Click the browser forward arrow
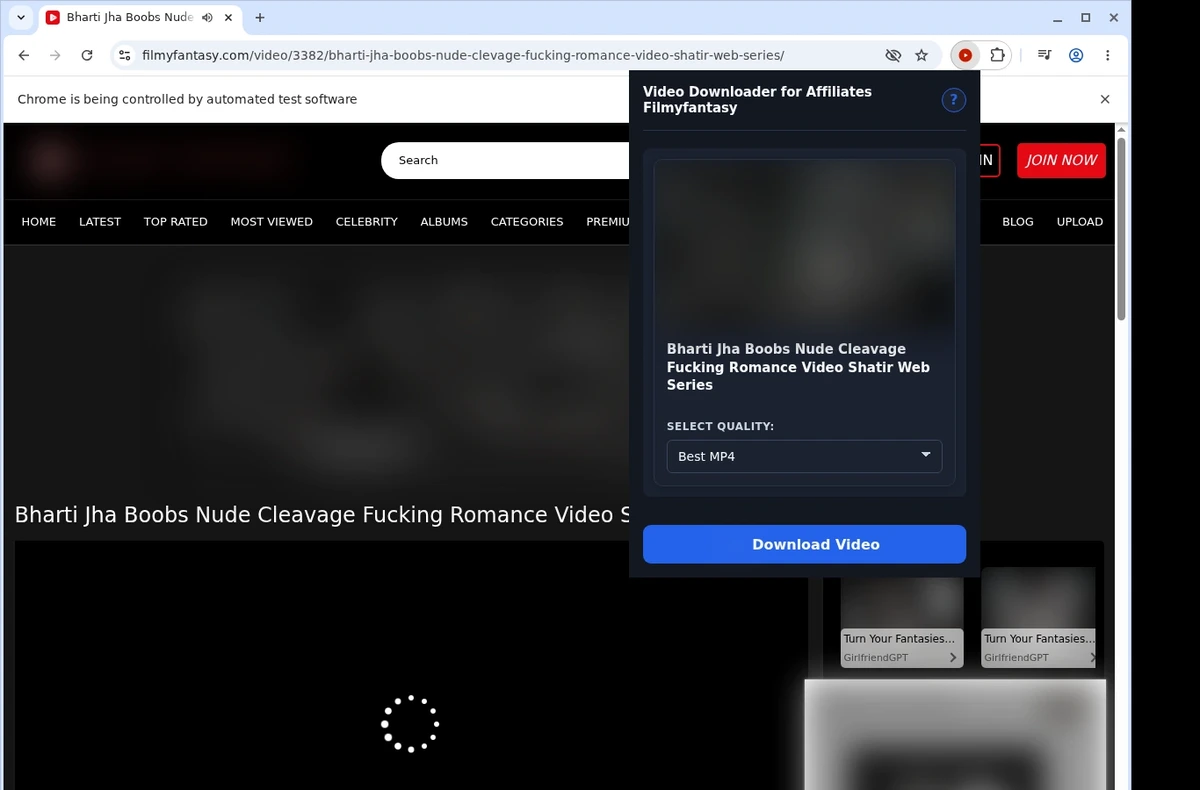 tap(55, 56)
